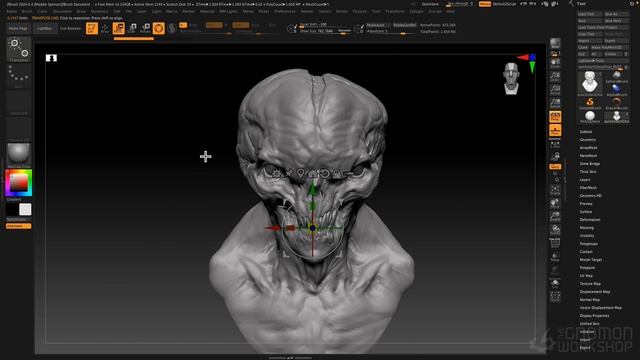Image resolution: width=640 pixels, height=360 pixels.
Task: Click the Gizmo lock icon
Action: click(x=337, y=173)
